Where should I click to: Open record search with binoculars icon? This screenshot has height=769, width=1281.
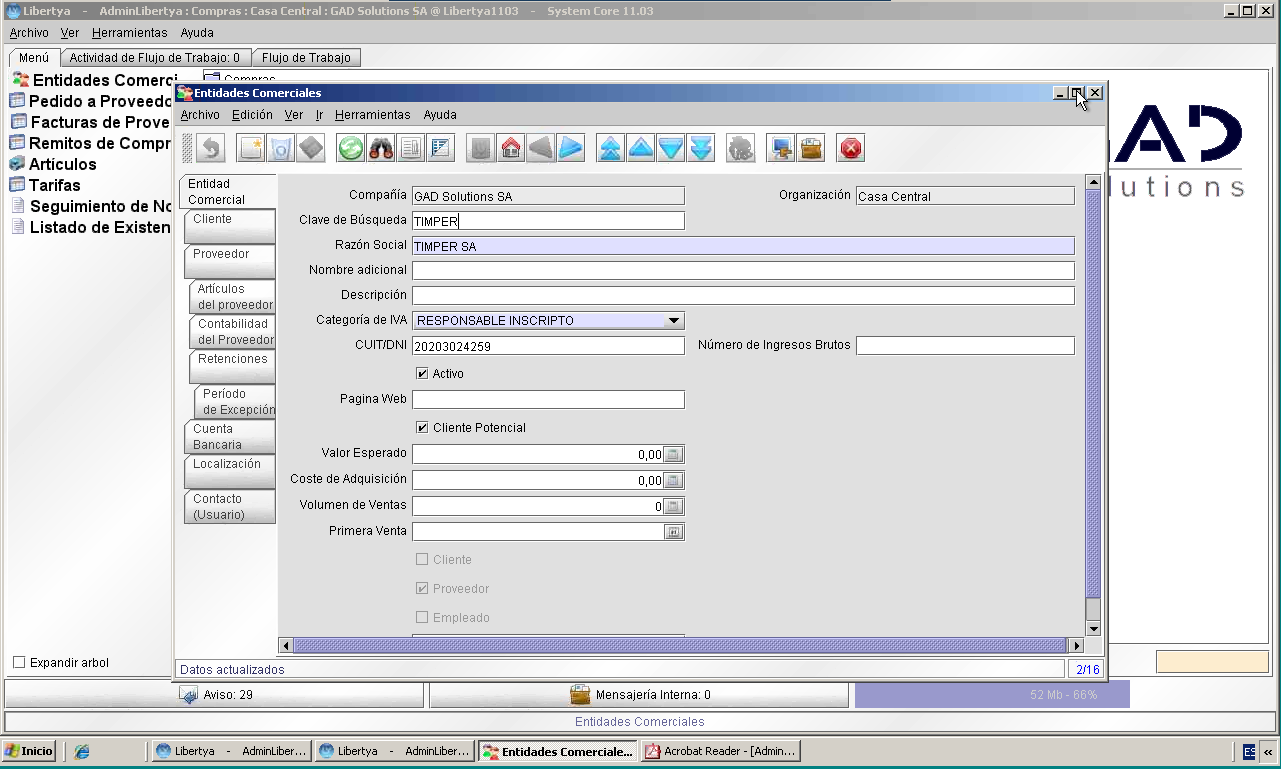(381, 148)
